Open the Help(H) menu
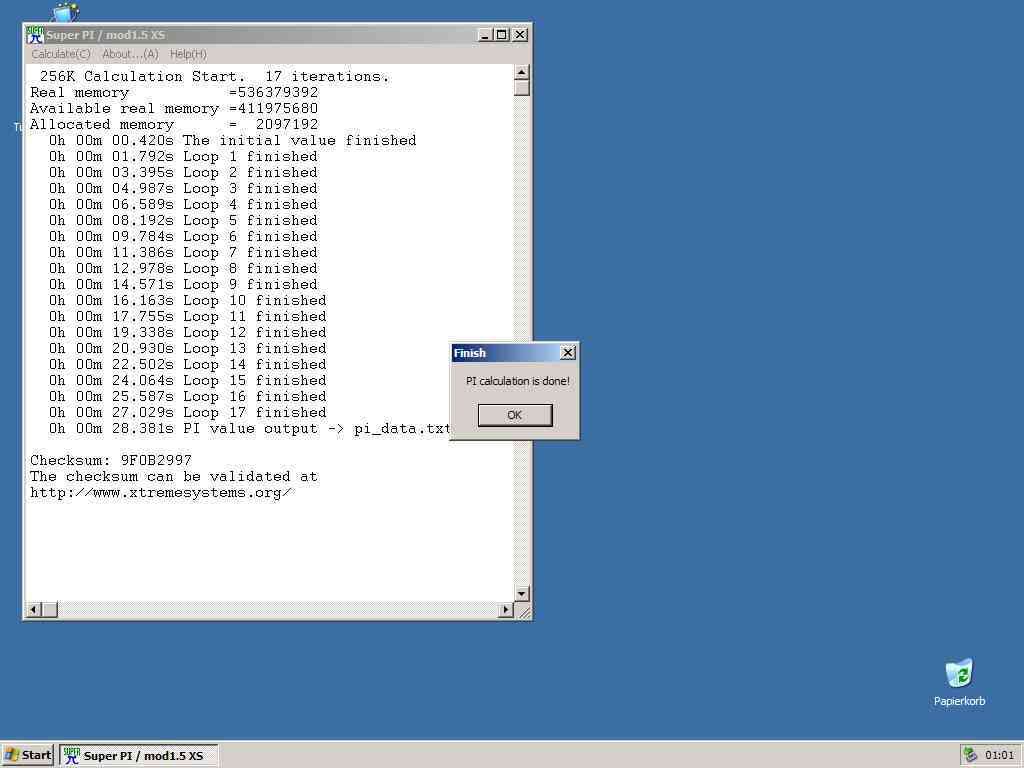 tap(188, 54)
